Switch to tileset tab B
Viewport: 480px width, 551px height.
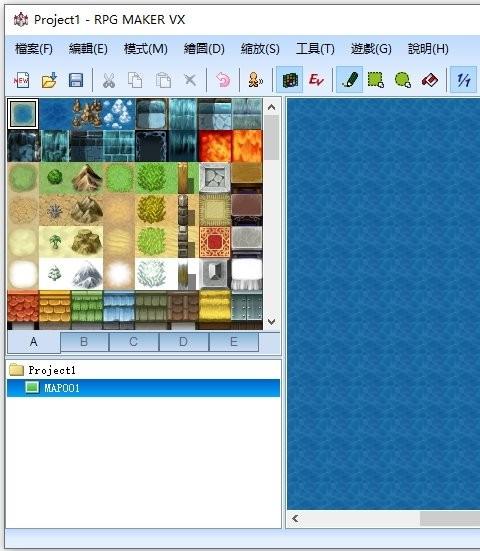[x=84, y=342]
